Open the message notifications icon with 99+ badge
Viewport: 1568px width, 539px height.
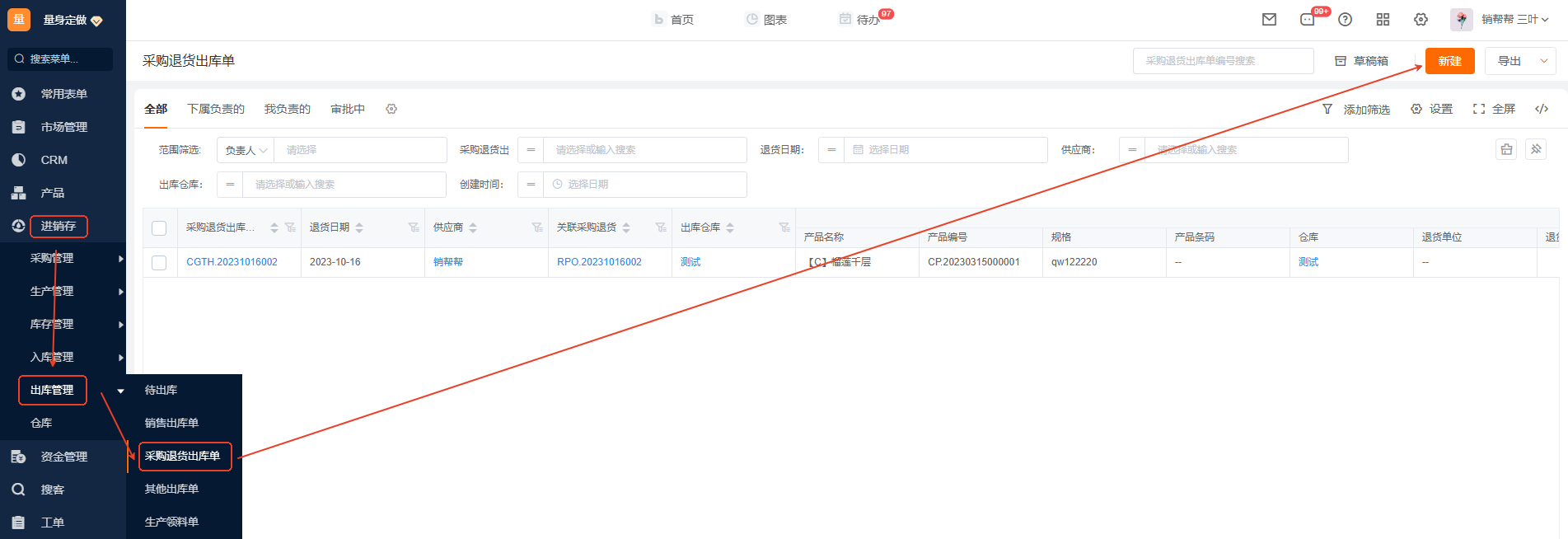pyautogui.click(x=1308, y=20)
